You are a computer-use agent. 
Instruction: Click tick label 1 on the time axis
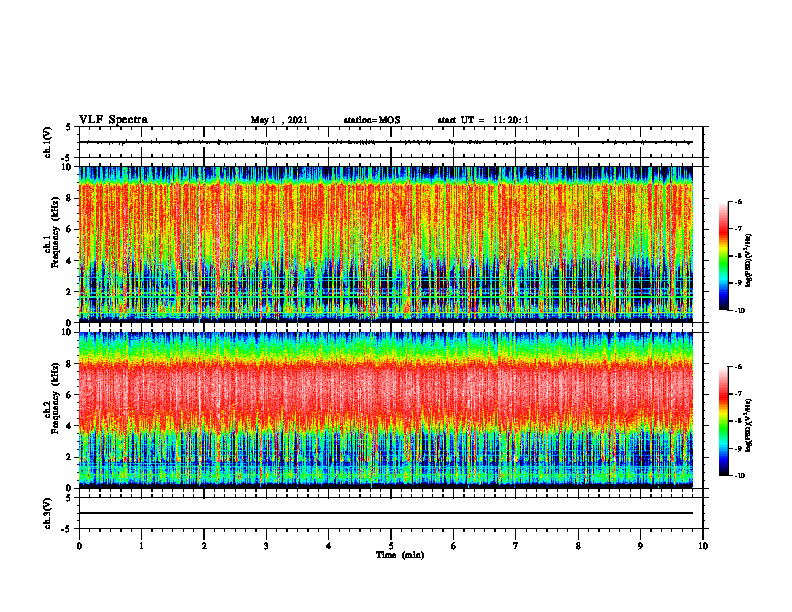[141, 546]
